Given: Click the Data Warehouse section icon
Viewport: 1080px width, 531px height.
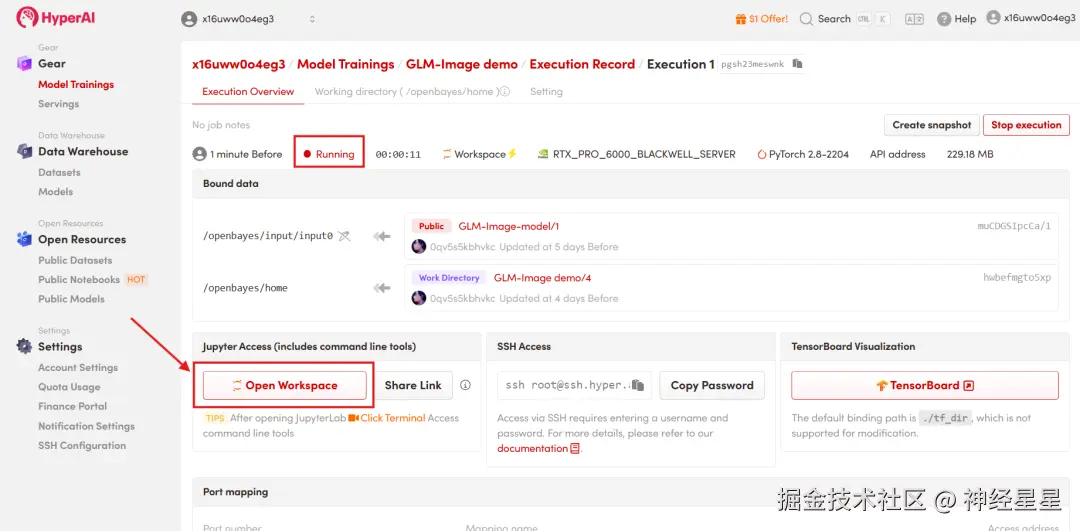Looking at the screenshot, I should [x=25, y=152].
